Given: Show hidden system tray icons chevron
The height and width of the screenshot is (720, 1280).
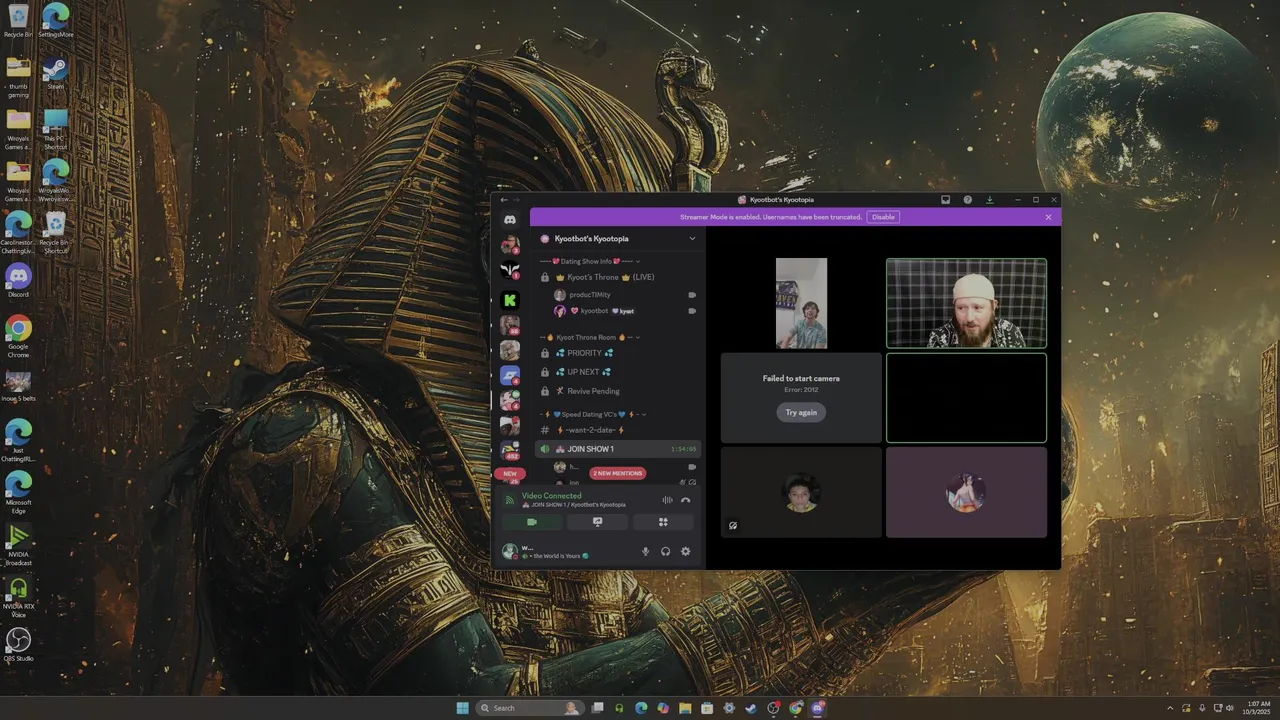Looking at the screenshot, I should [x=1170, y=708].
